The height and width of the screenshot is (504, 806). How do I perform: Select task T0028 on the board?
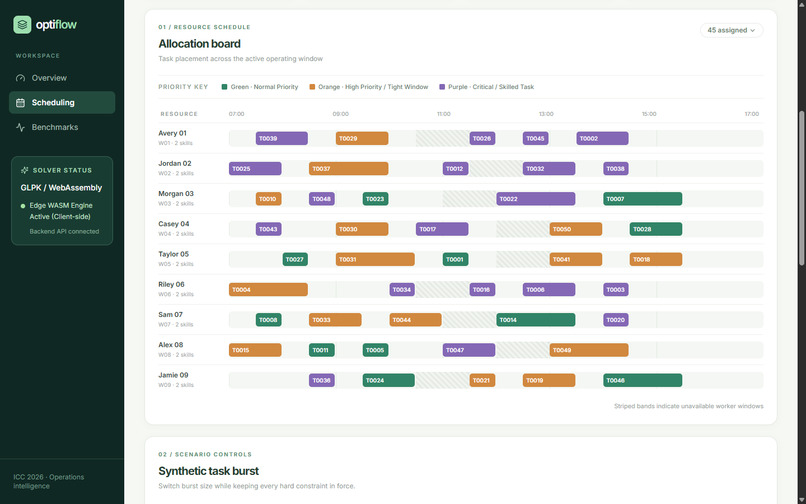[656, 229]
